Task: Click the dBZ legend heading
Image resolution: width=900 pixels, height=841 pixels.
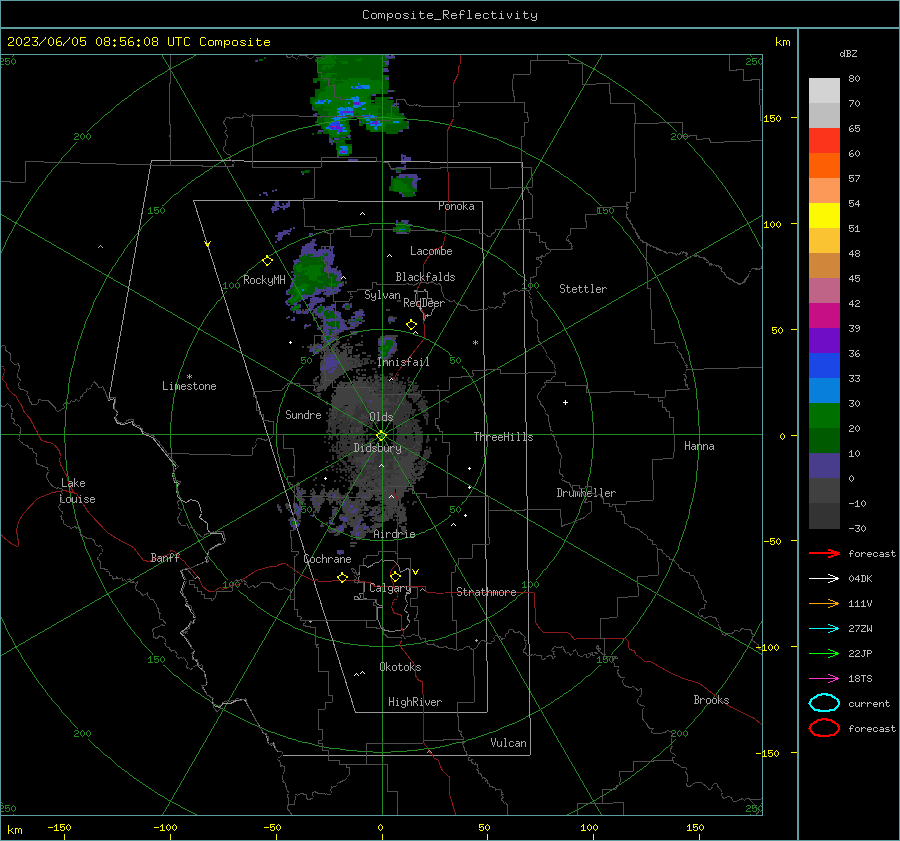Action: (848, 53)
